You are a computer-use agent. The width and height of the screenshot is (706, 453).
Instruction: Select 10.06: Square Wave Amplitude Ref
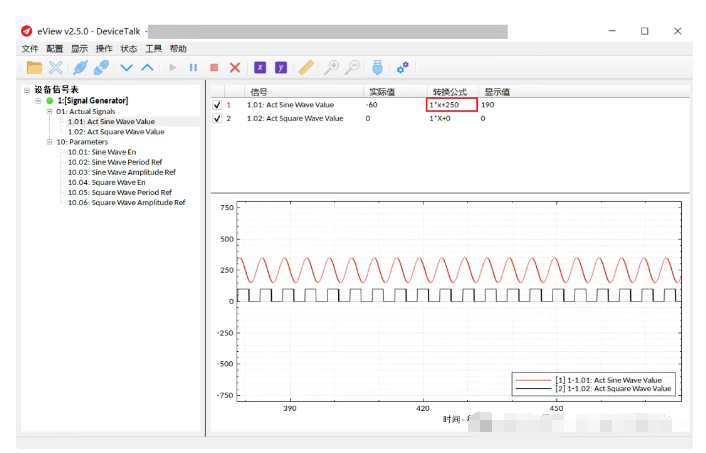[127, 203]
